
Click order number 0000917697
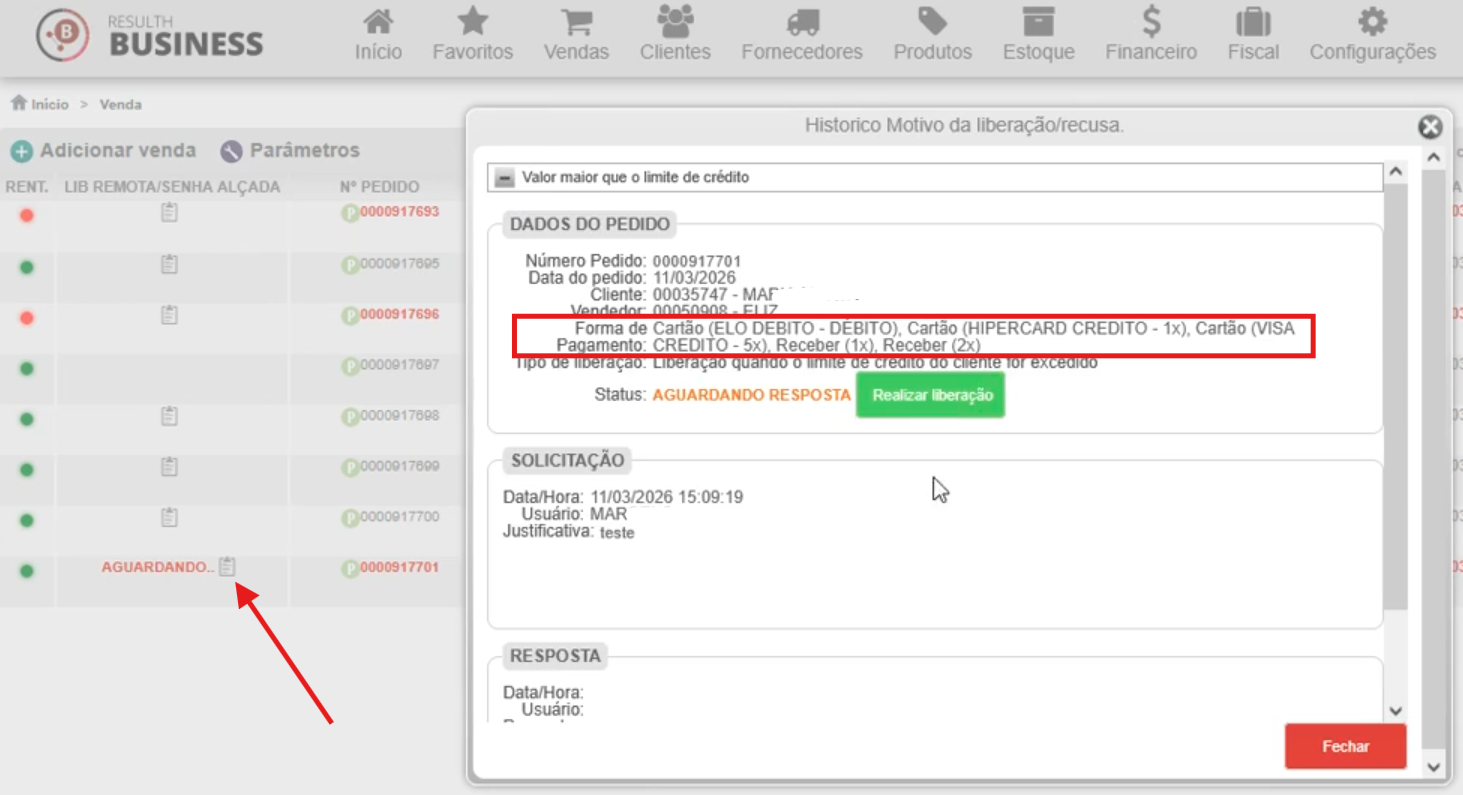coord(399,365)
